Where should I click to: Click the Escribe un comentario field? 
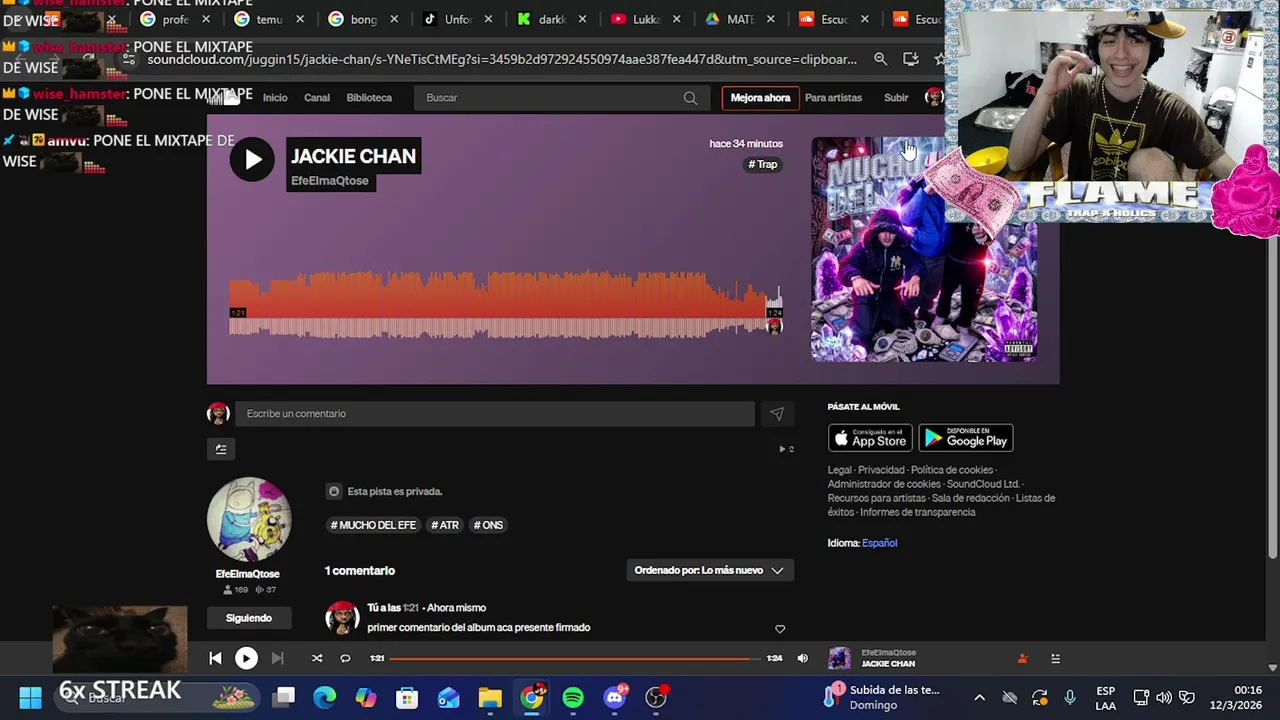[x=495, y=414]
